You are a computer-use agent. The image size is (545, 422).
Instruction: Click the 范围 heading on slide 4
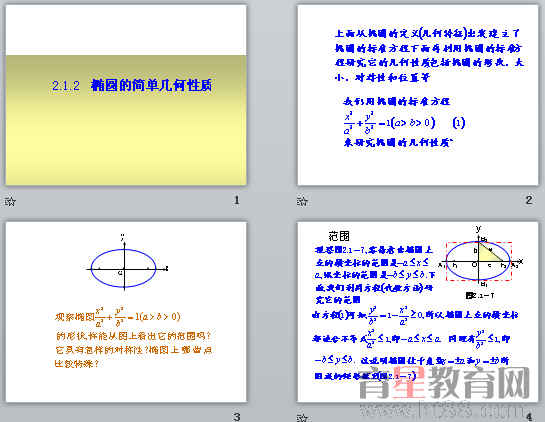[339, 236]
